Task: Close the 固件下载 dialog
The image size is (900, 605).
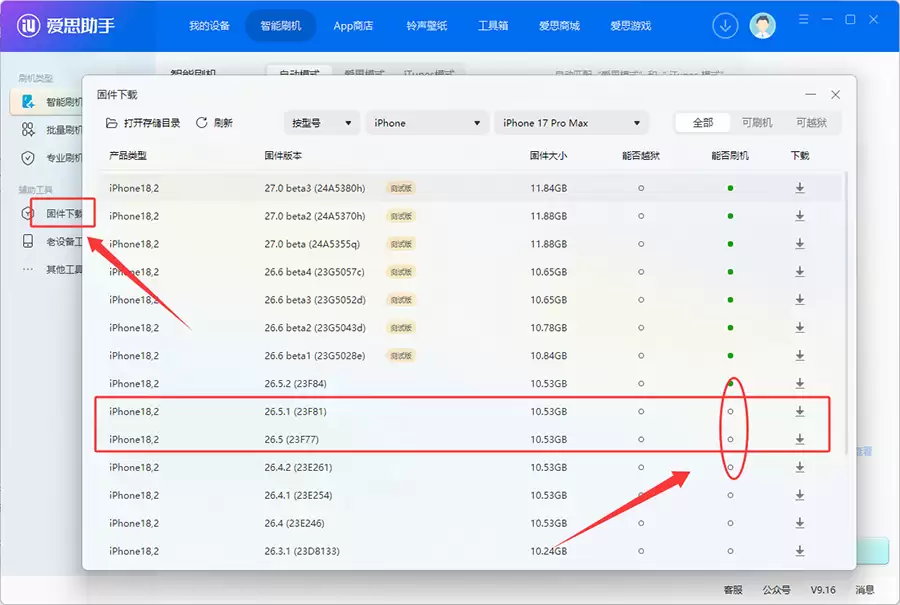Action: 836,95
